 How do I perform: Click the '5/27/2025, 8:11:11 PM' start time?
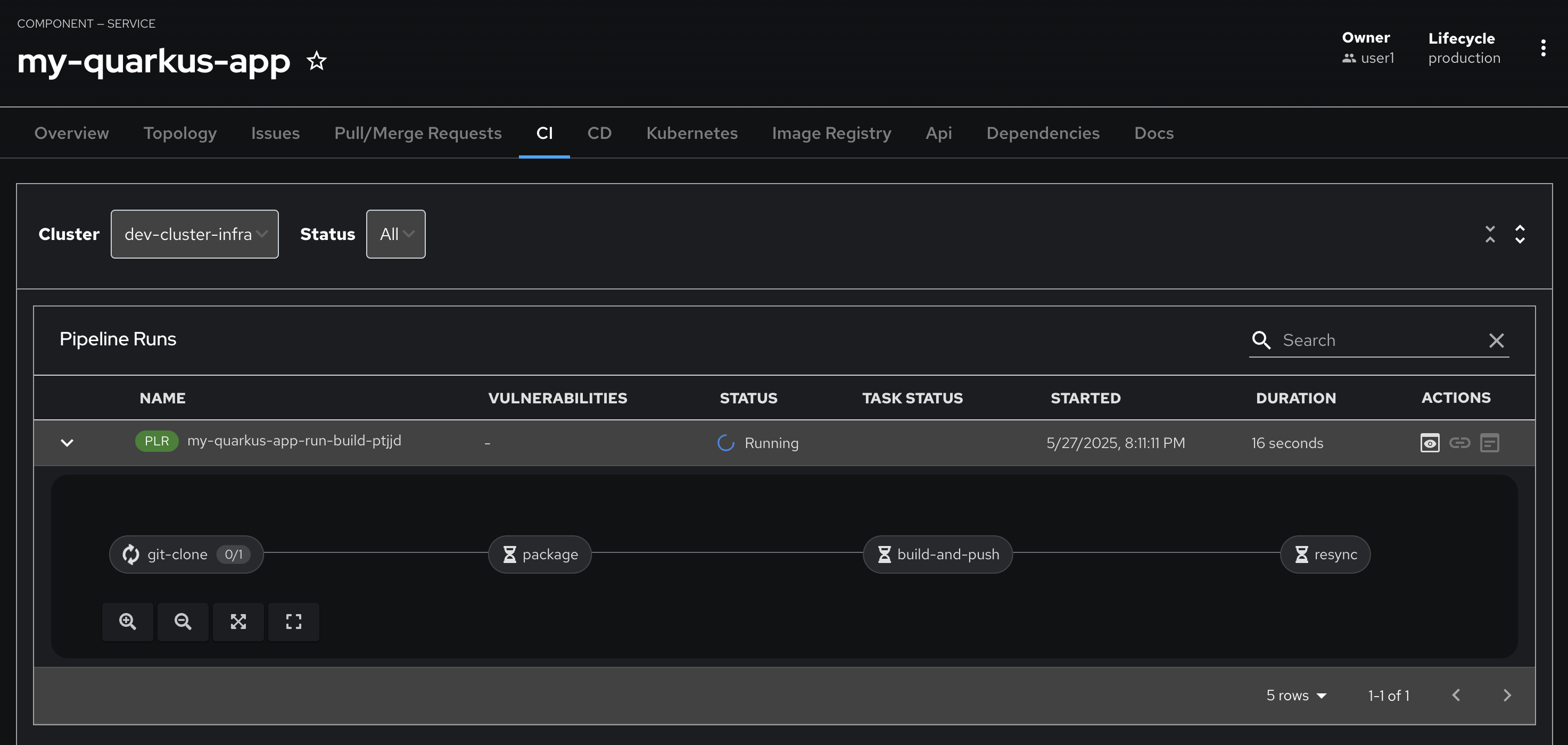(x=1115, y=443)
